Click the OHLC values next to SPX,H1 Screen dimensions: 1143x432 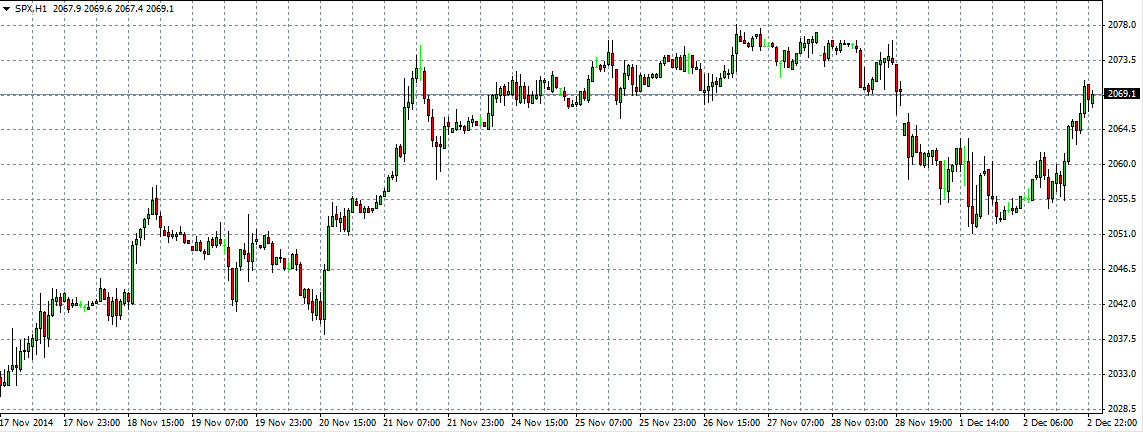click(113, 8)
